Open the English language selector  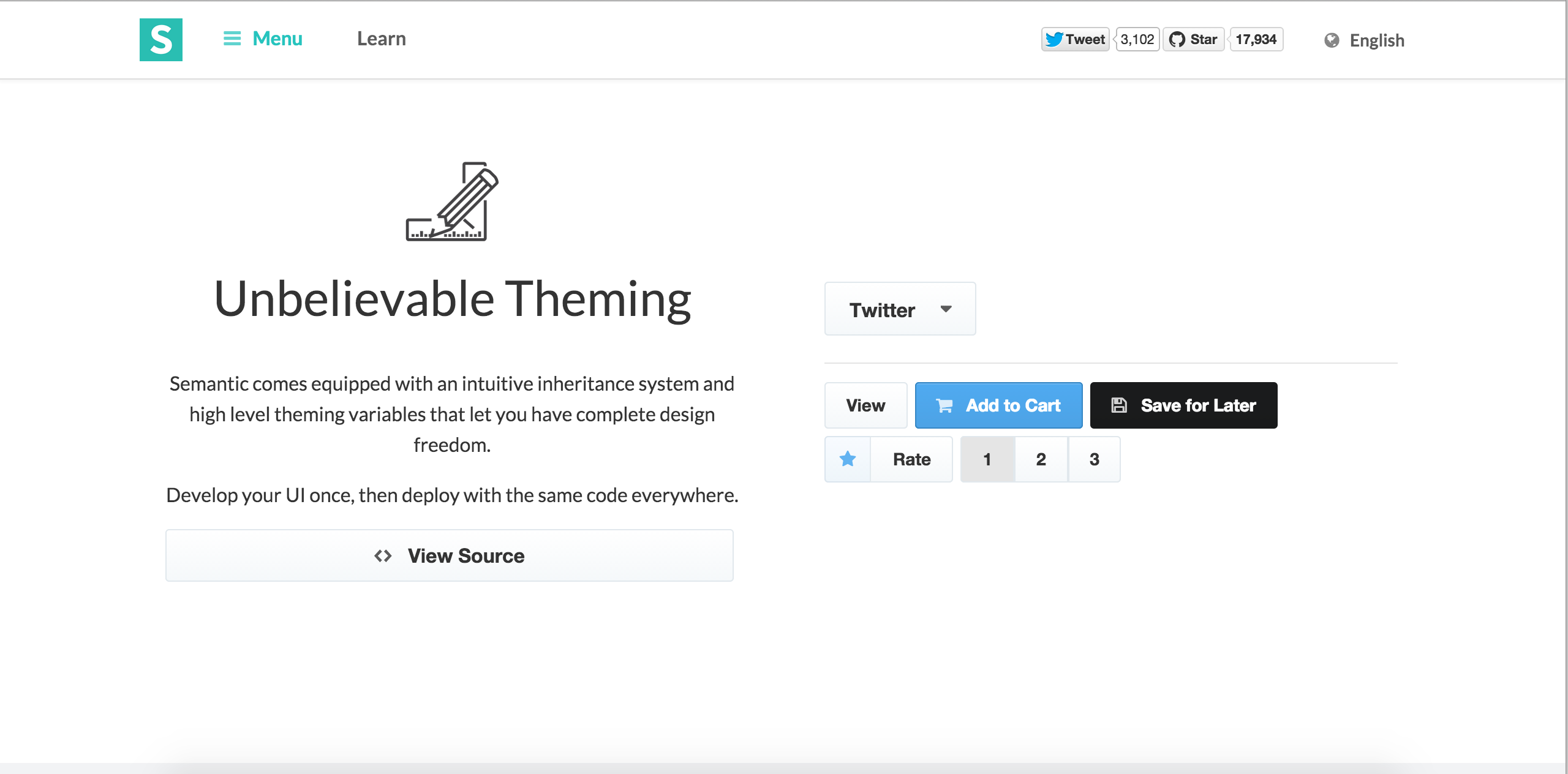click(x=1364, y=40)
